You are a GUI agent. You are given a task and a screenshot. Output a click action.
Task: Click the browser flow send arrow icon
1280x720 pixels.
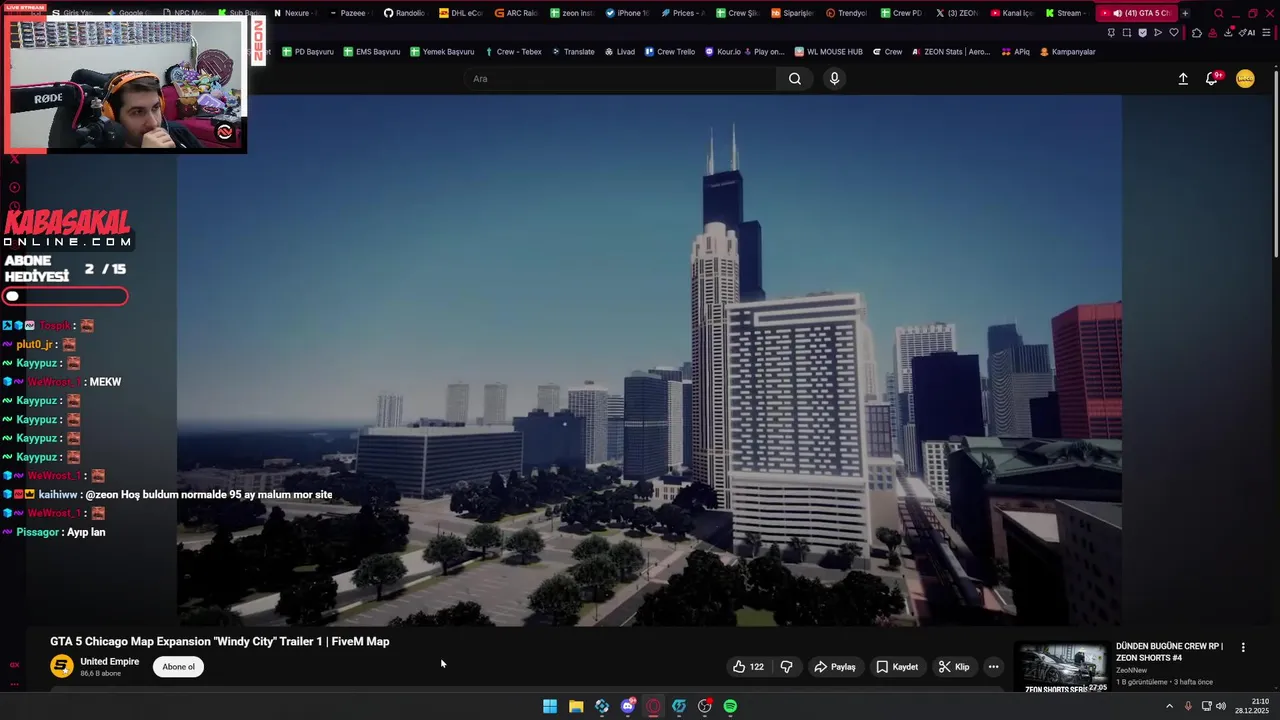pyautogui.click(x=1158, y=32)
